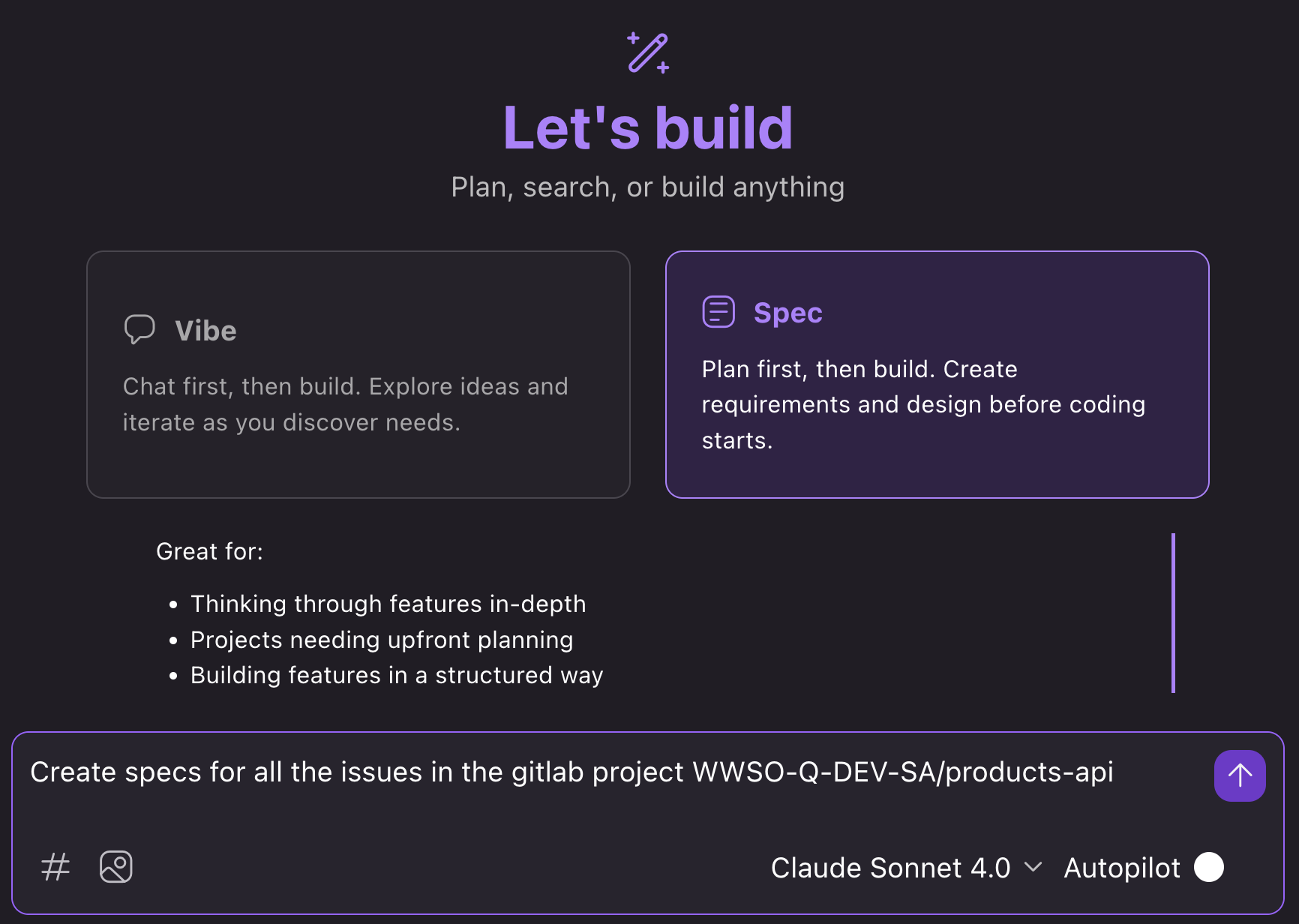Click inside the prompt text input field
1299x924 pixels.
pyautogui.click(x=570, y=772)
